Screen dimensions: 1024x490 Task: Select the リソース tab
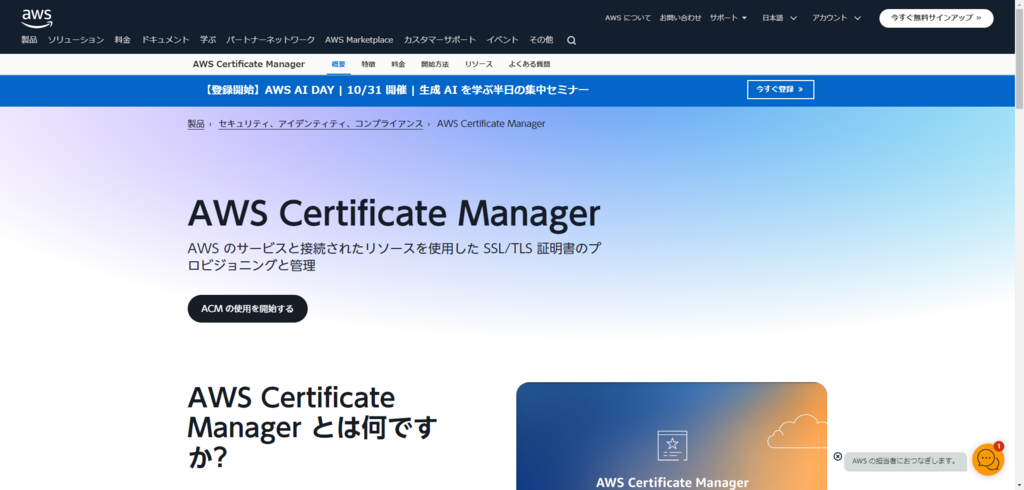(x=479, y=64)
